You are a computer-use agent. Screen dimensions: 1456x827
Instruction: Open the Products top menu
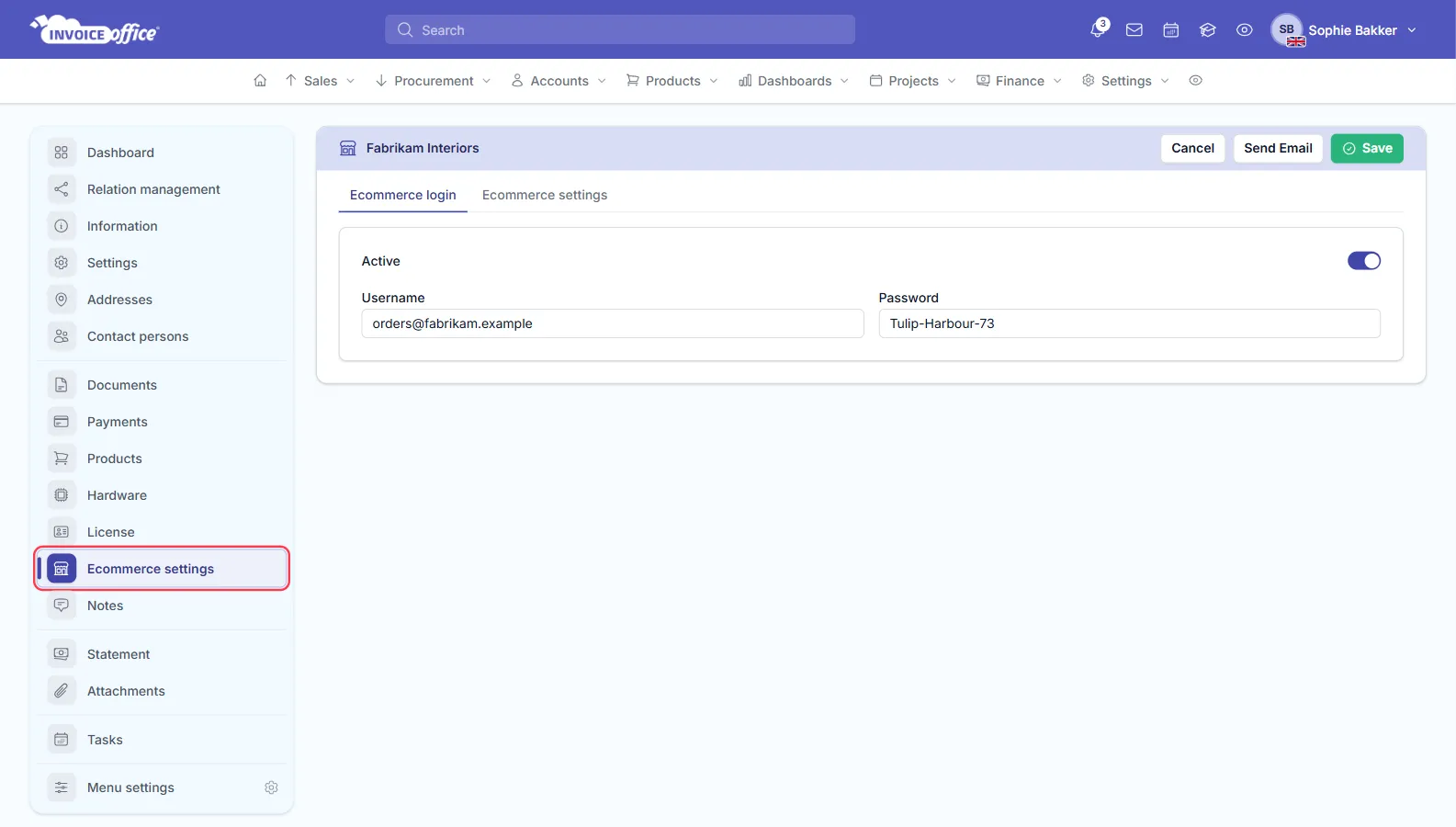tap(672, 81)
